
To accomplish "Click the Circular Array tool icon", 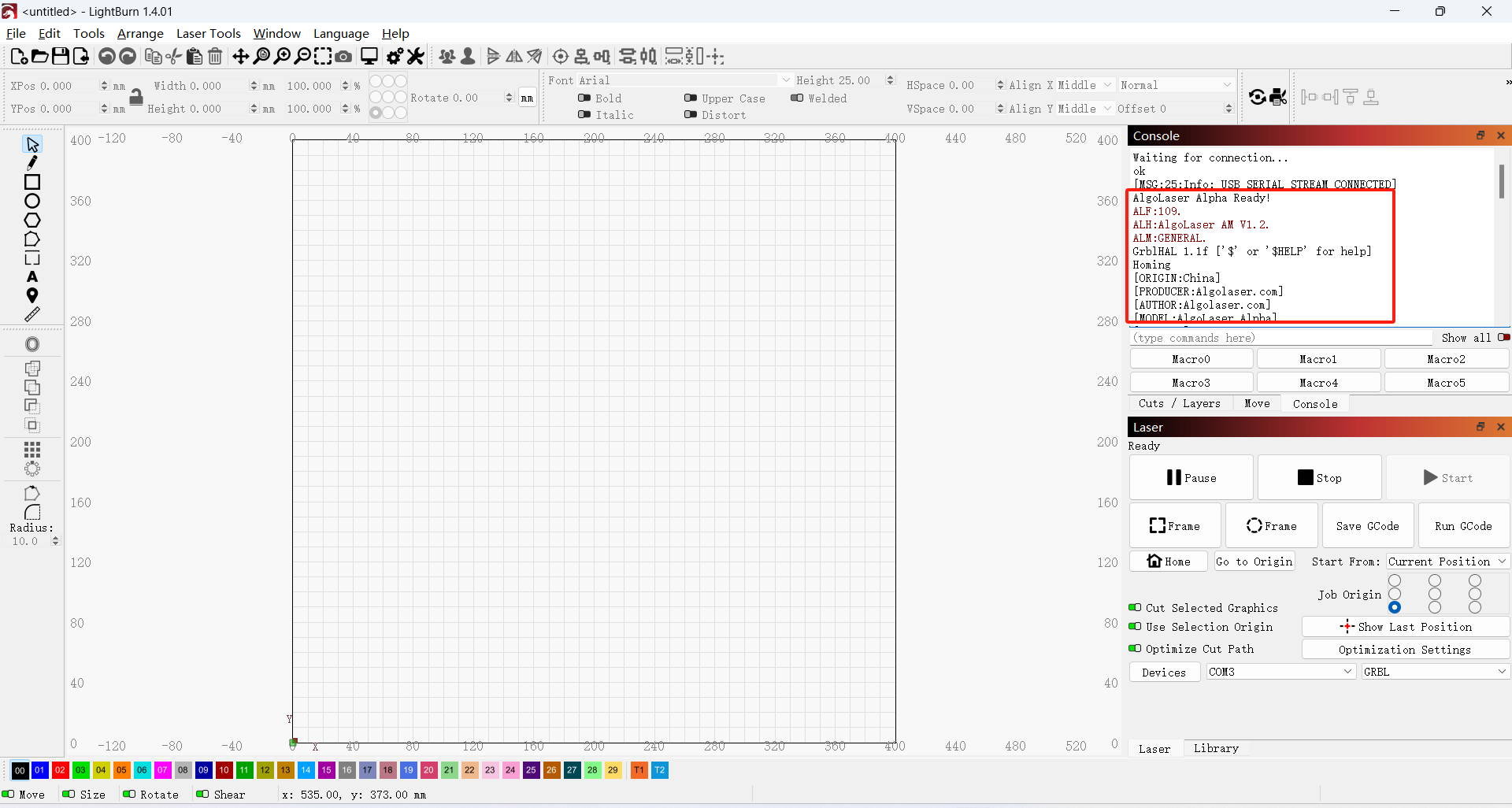I will (x=32, y=469).
